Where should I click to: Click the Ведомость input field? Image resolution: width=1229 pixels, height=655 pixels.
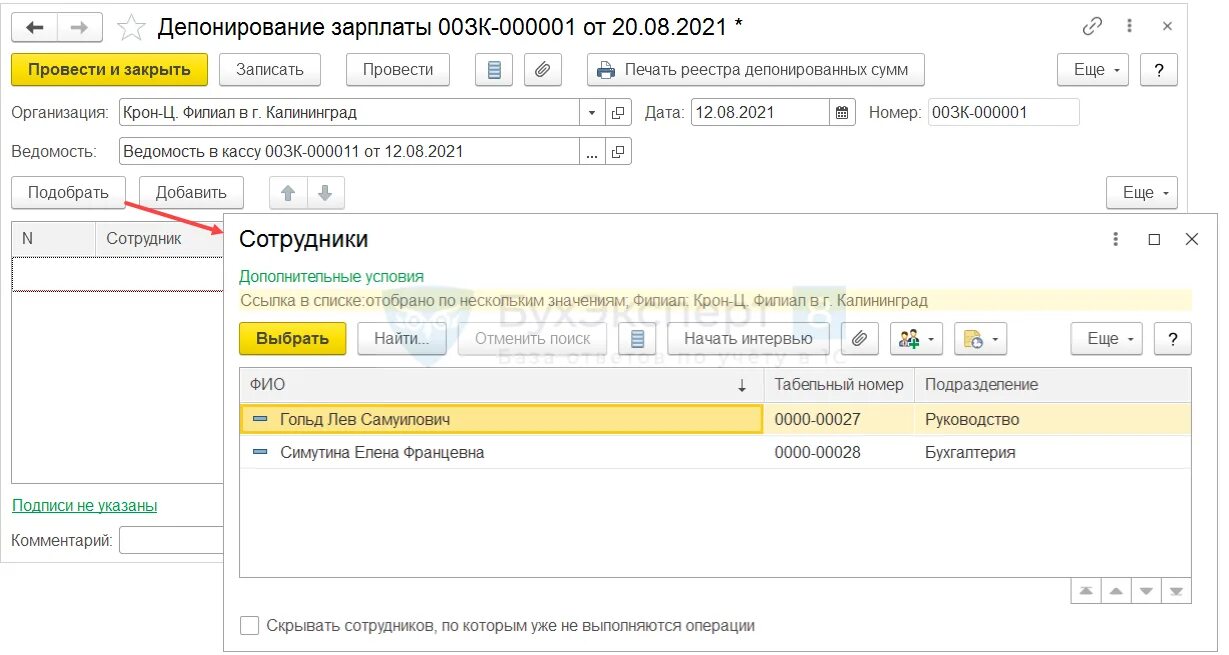[x=349, y=152]
